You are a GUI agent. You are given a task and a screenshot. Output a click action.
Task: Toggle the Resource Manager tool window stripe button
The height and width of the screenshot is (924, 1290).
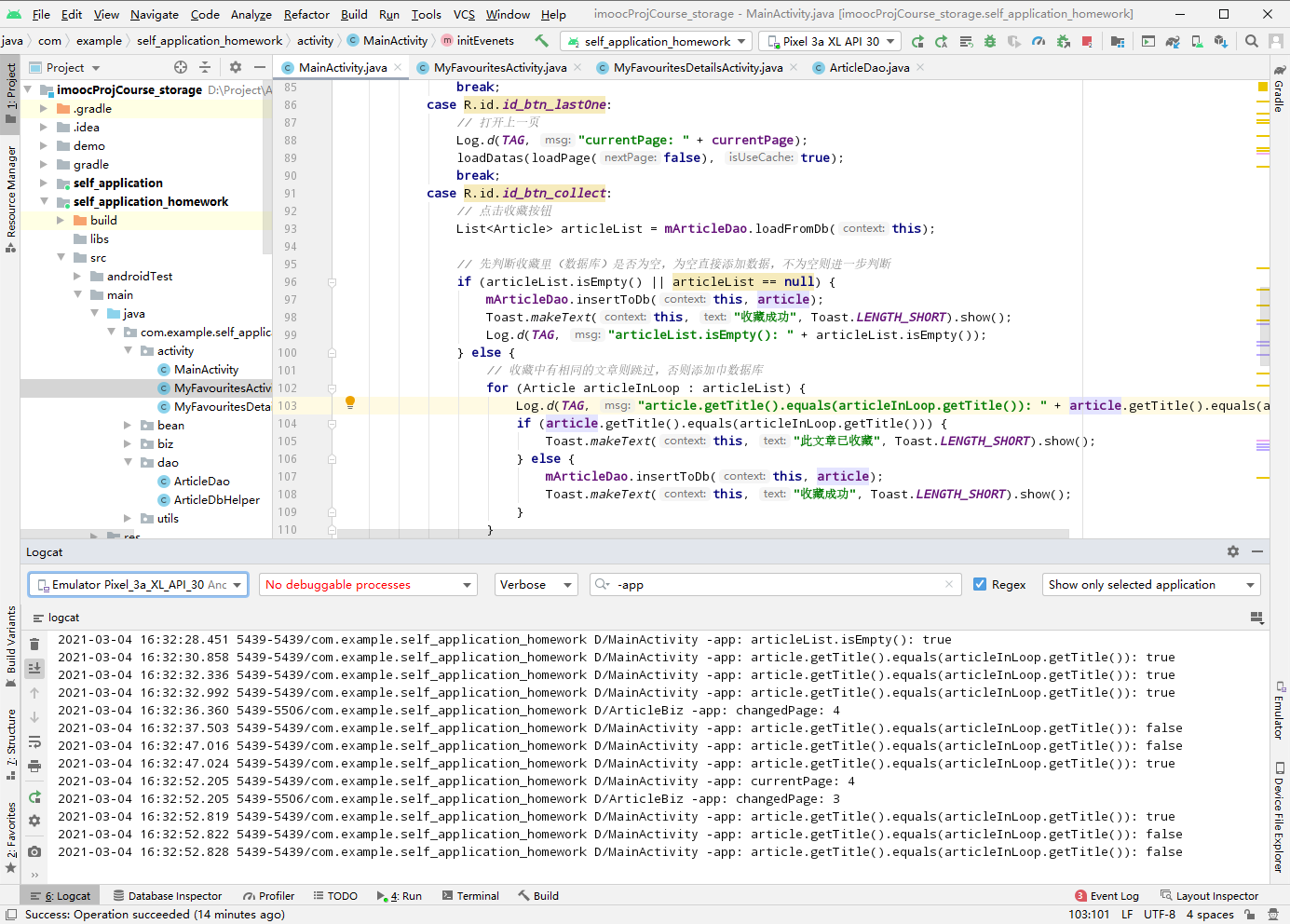point(10,198)
